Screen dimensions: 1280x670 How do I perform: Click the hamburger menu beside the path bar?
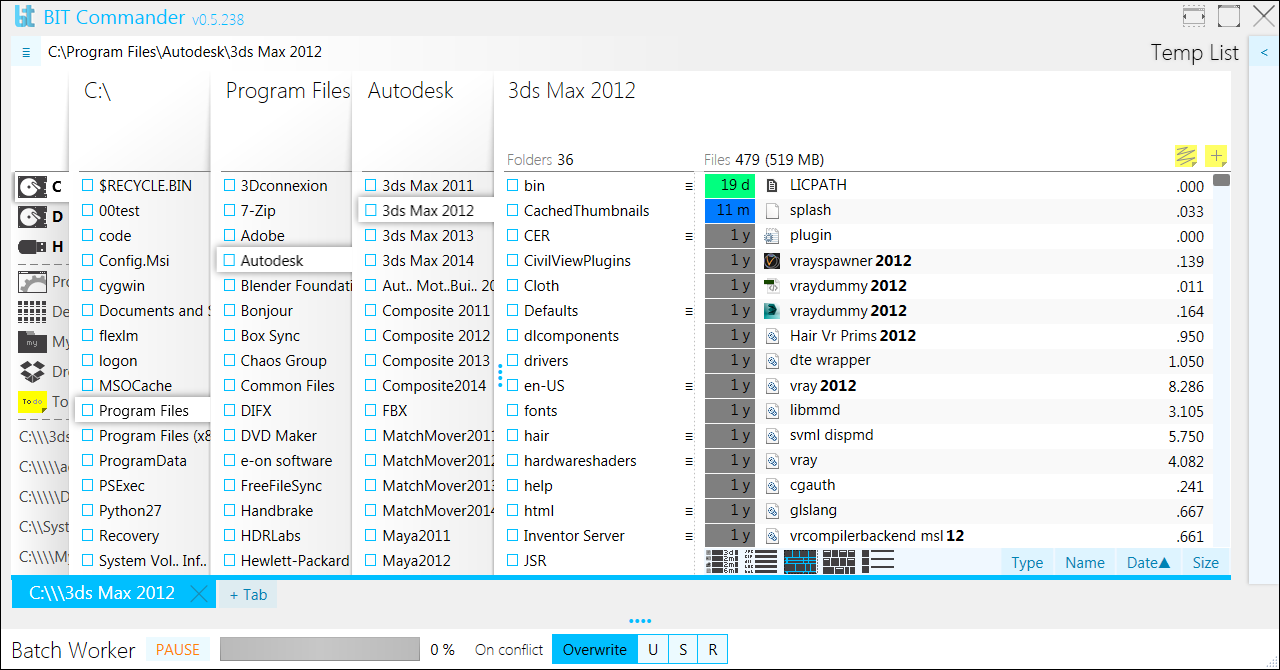pyautogui.click(x=26, y=53)
